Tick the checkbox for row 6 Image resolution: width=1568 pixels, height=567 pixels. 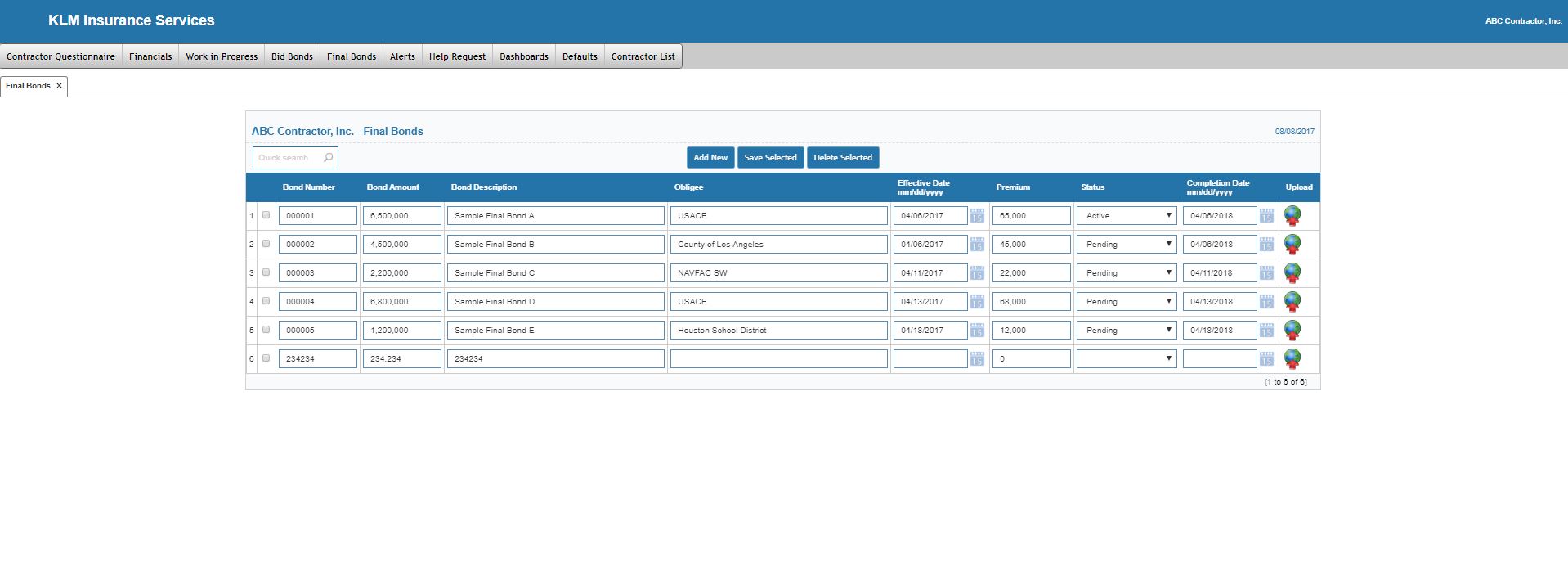click(x=266, y=358)
